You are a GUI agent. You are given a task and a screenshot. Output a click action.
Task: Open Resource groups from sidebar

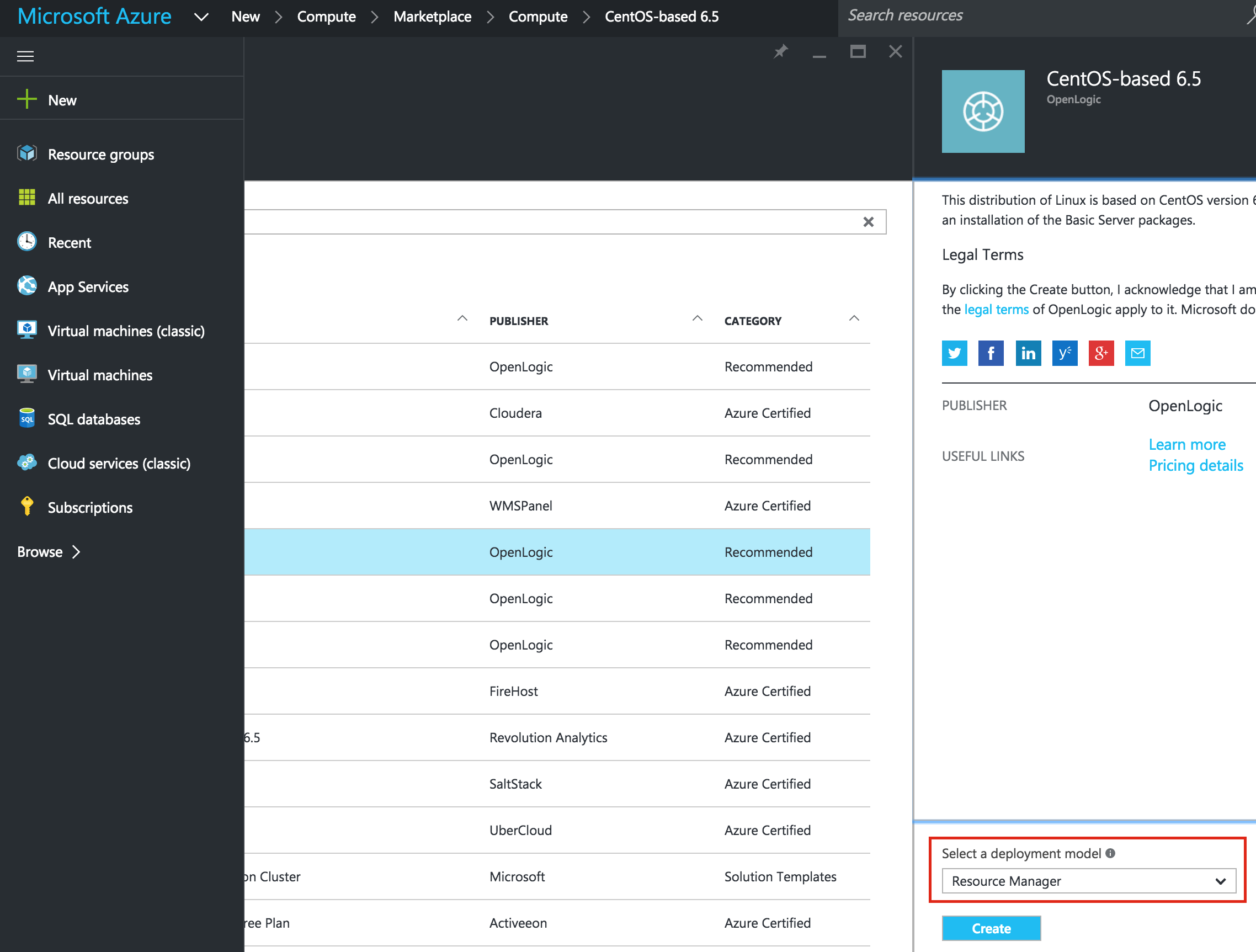pyautogui.click(x=100, y=155)
